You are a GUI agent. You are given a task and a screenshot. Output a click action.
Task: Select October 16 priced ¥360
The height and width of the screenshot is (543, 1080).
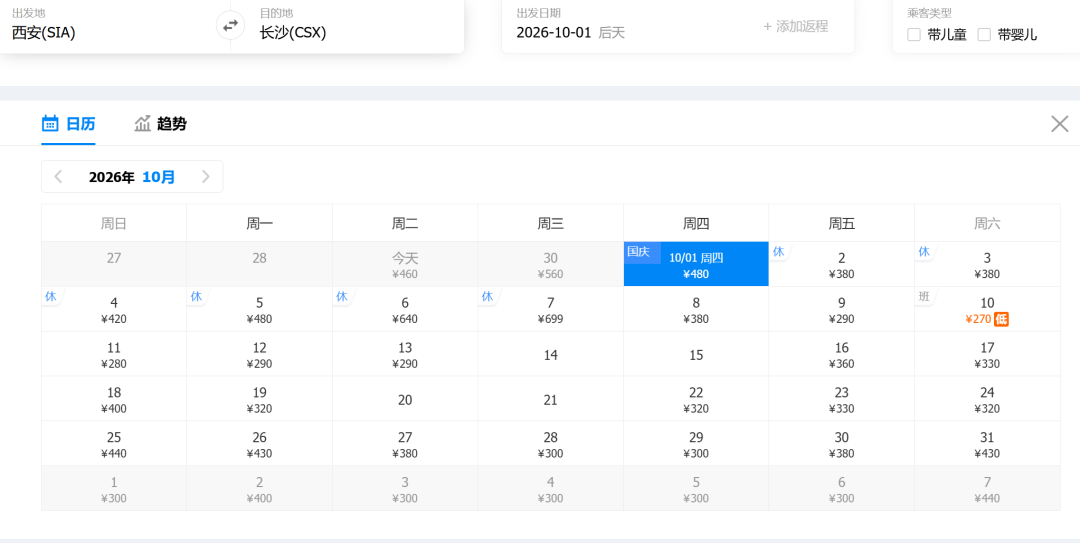pos(842,354)
